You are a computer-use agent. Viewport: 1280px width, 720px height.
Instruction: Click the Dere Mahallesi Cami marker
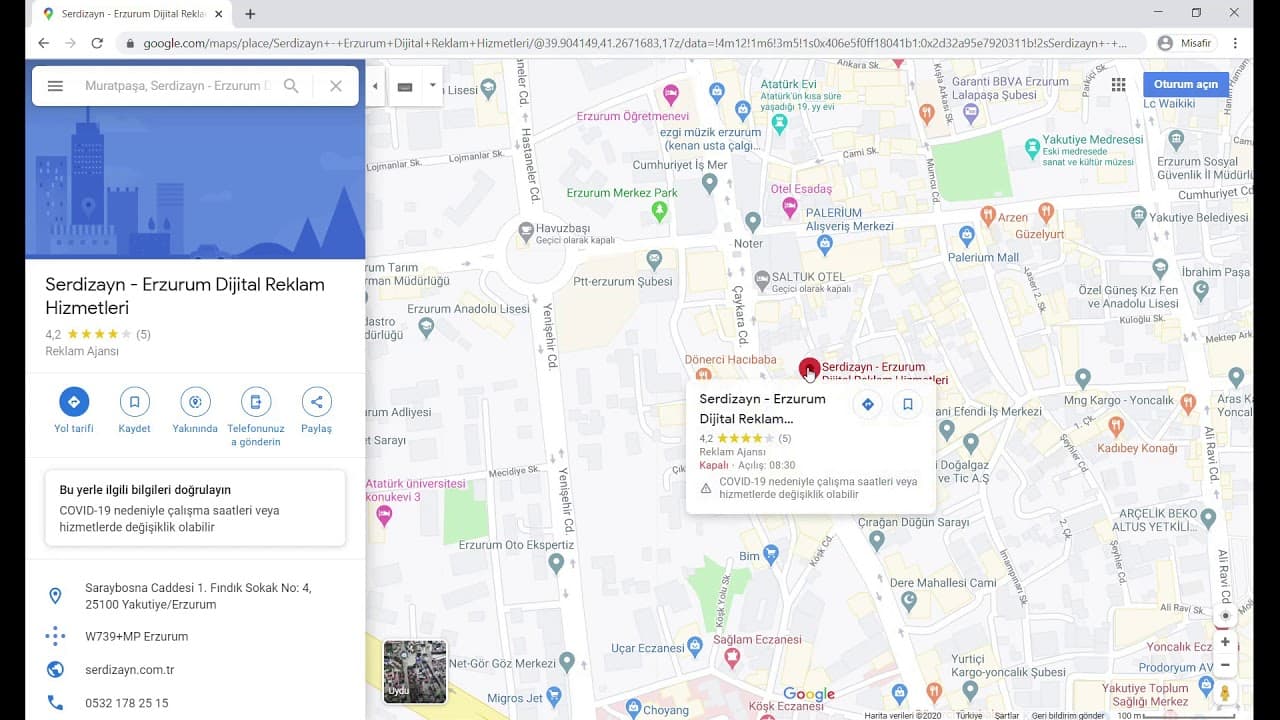[x=909, y=601]
